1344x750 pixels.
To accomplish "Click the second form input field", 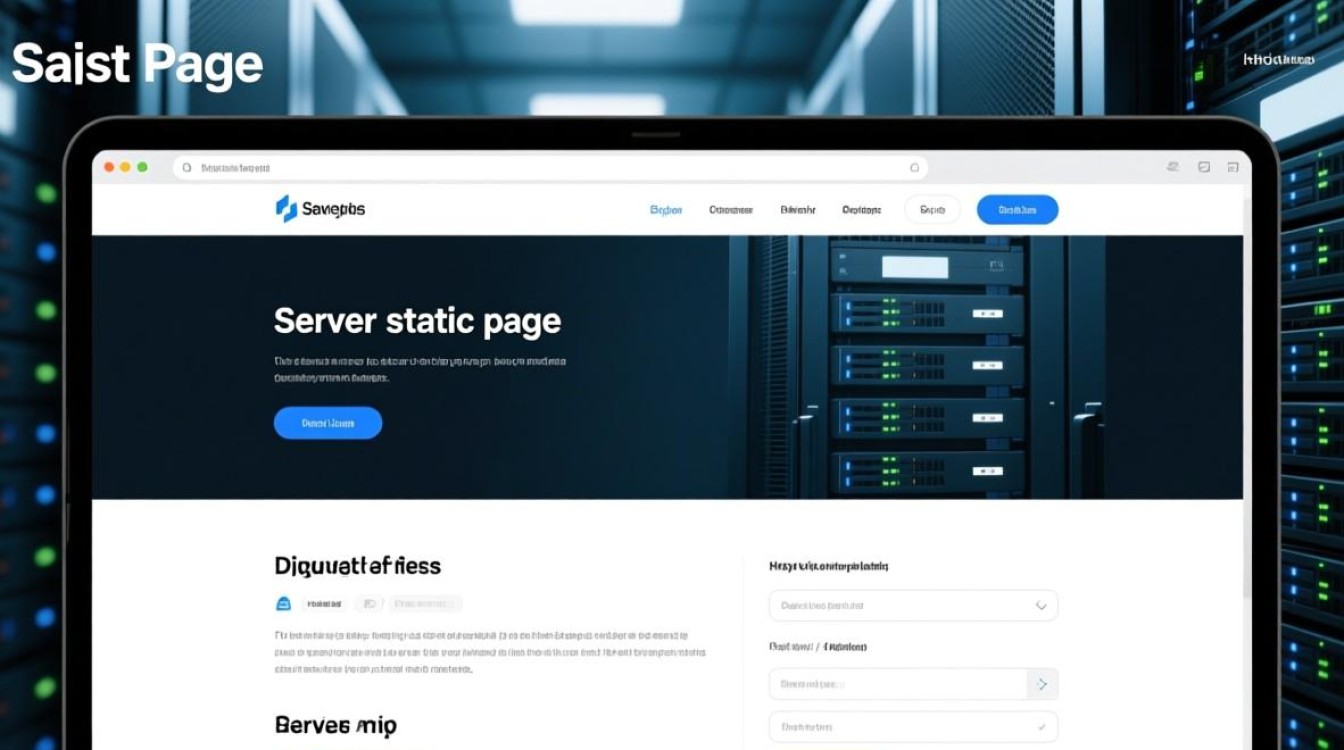I will [x=897, y=684].
